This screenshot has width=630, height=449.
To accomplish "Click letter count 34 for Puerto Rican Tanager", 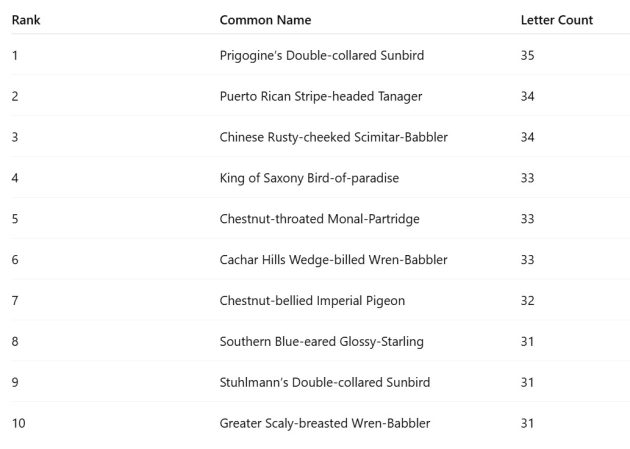I will pyautogui.click(x=528, y=96).
